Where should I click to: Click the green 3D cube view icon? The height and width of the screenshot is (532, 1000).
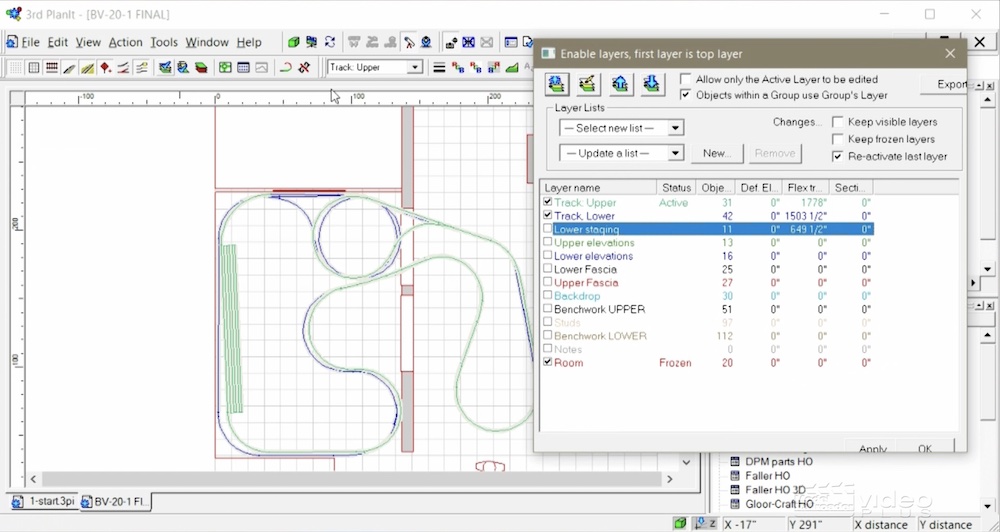[293, 42]
